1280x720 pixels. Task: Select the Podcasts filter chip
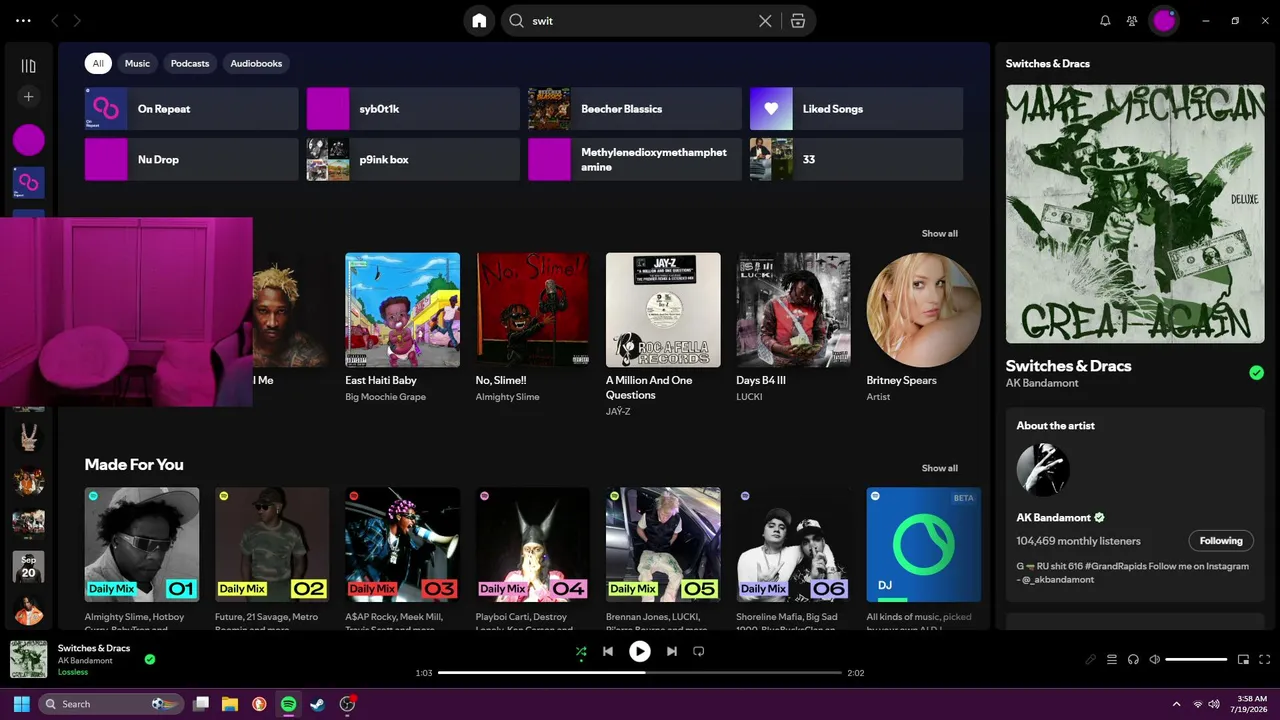pos(190,63)
